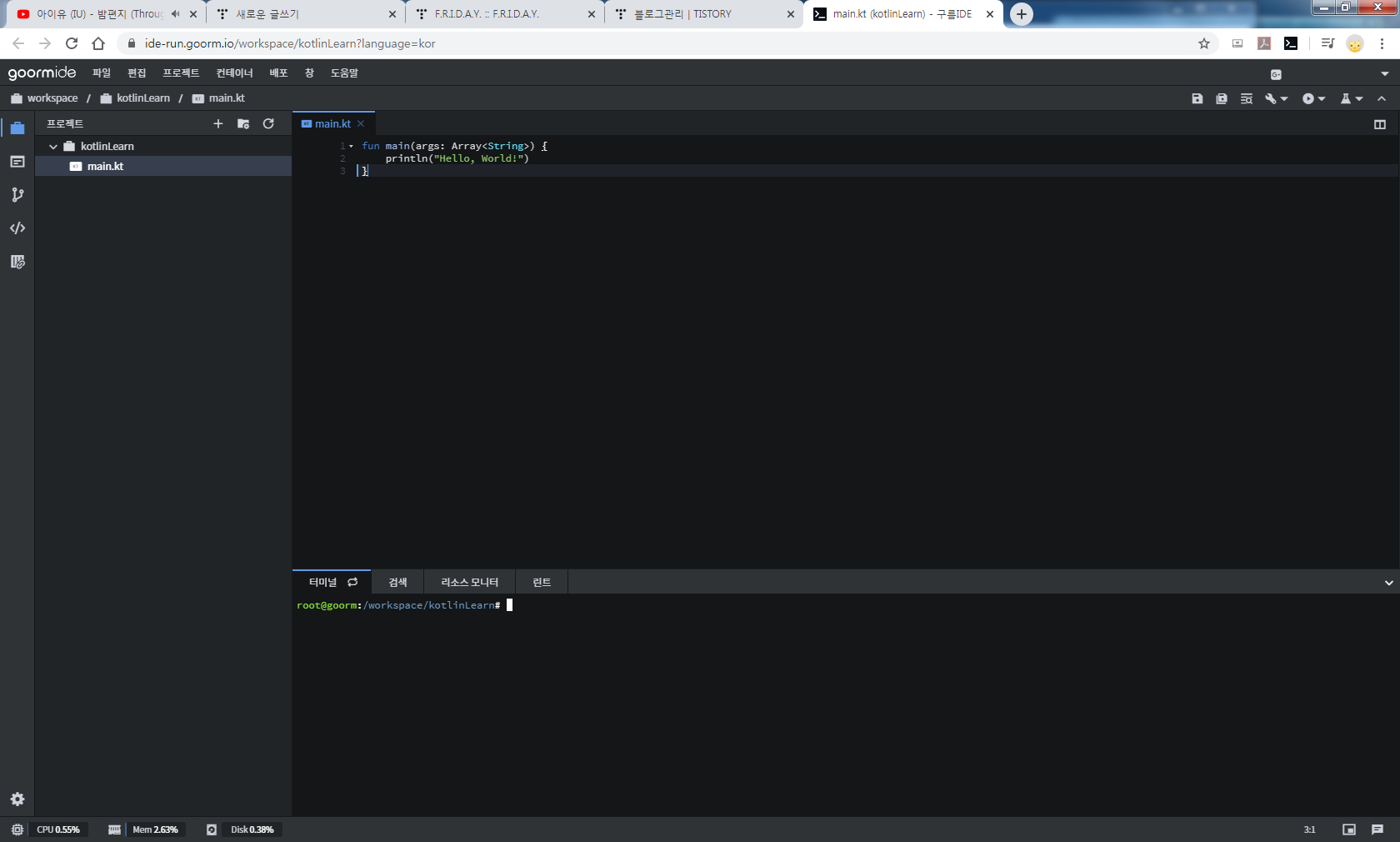Open the 도움말 menu
The height and width of the screenshot is (842, 1400).
[344, 73]
